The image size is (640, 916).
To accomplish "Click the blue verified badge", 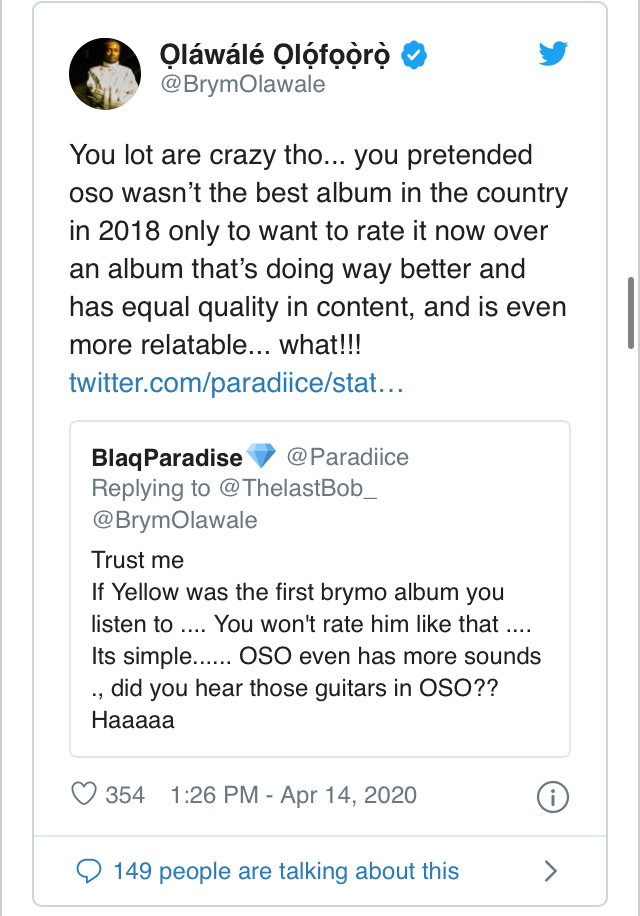I will click(x=414, y=55).
